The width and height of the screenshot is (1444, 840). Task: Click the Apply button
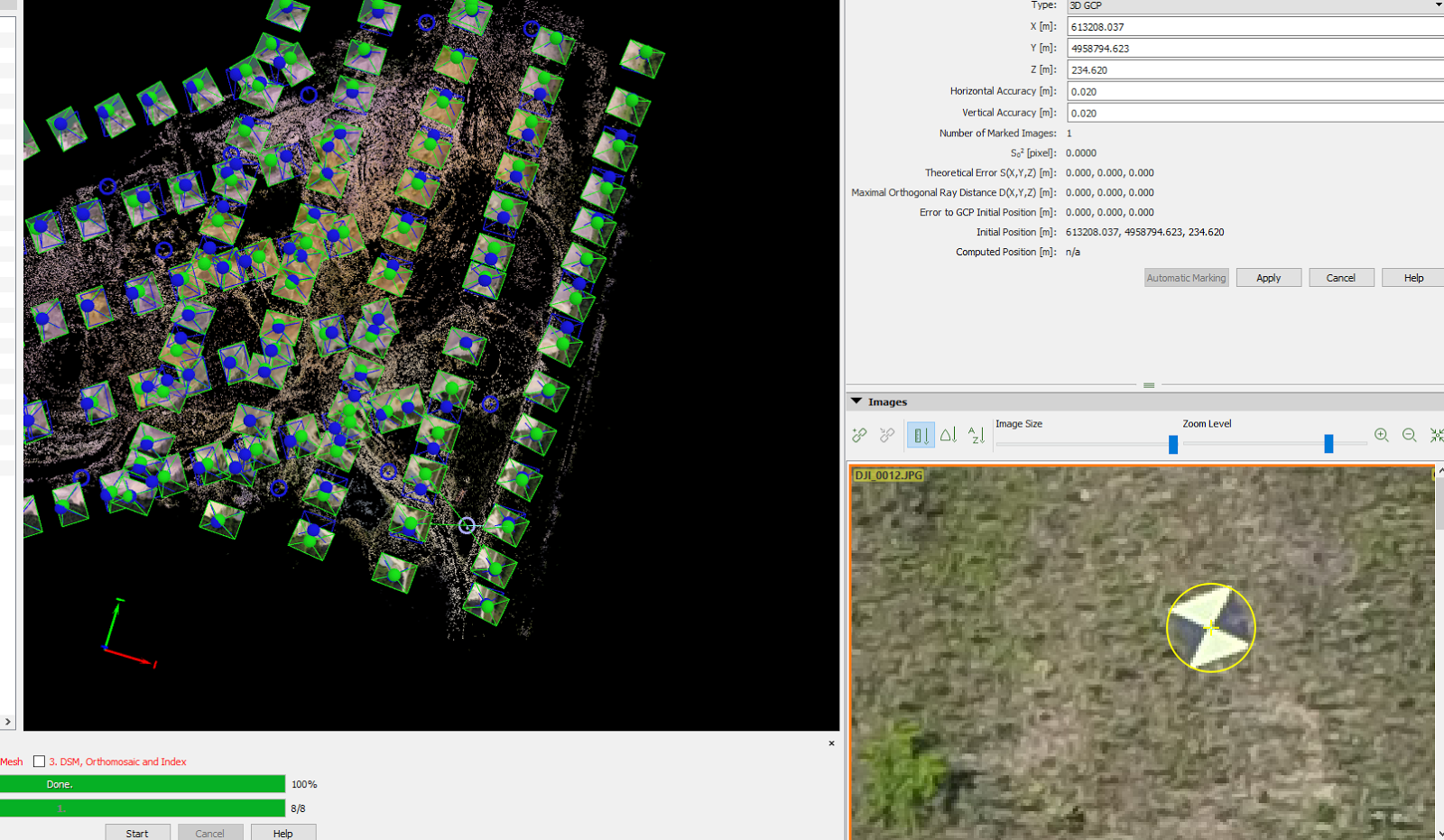coord(1268,277)
